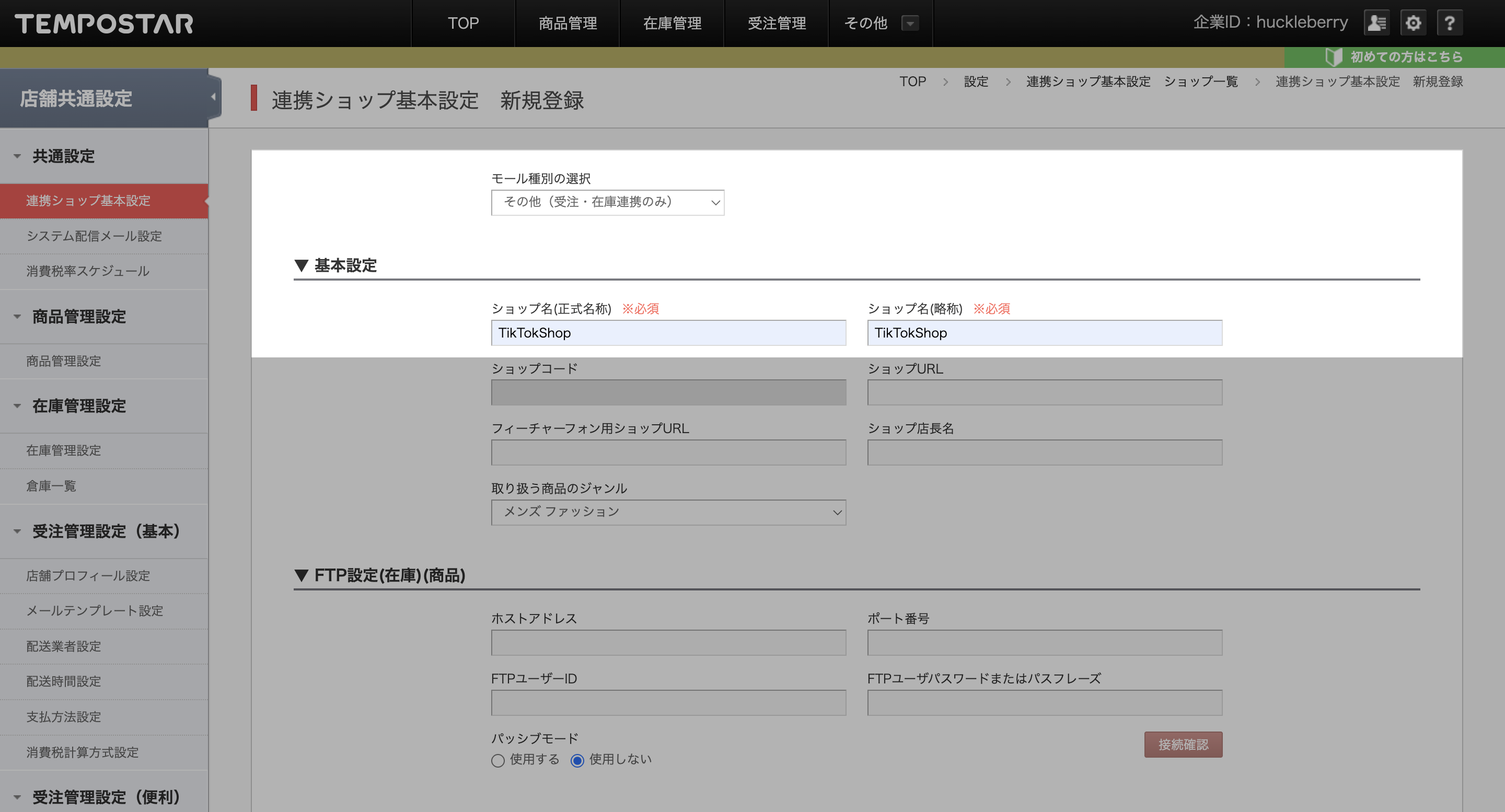Click the ホストアドレス input field
The height and width of the screenshot is (812, 1505).
point(668,643)
